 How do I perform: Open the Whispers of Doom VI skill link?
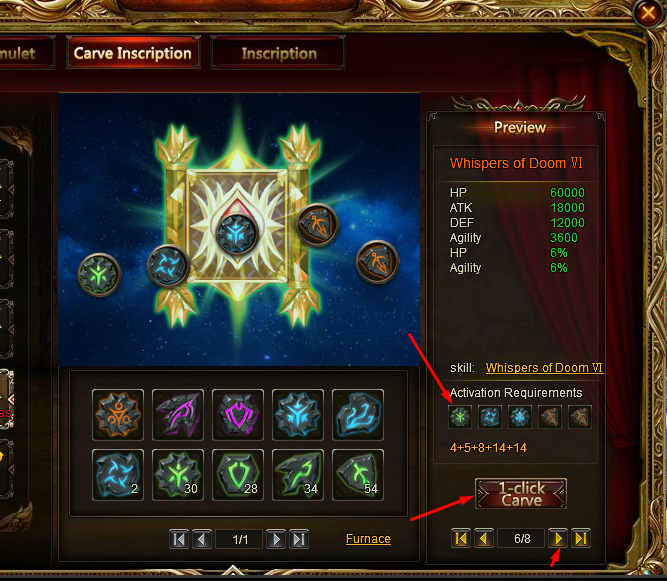pyautogui.click(x=544, y=367)
